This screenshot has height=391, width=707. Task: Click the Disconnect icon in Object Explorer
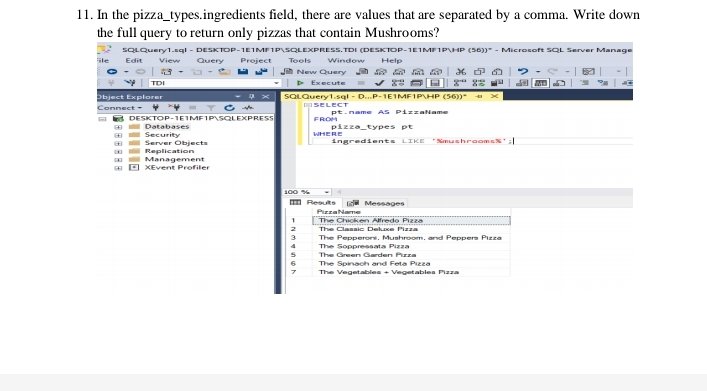click(174, 107)
